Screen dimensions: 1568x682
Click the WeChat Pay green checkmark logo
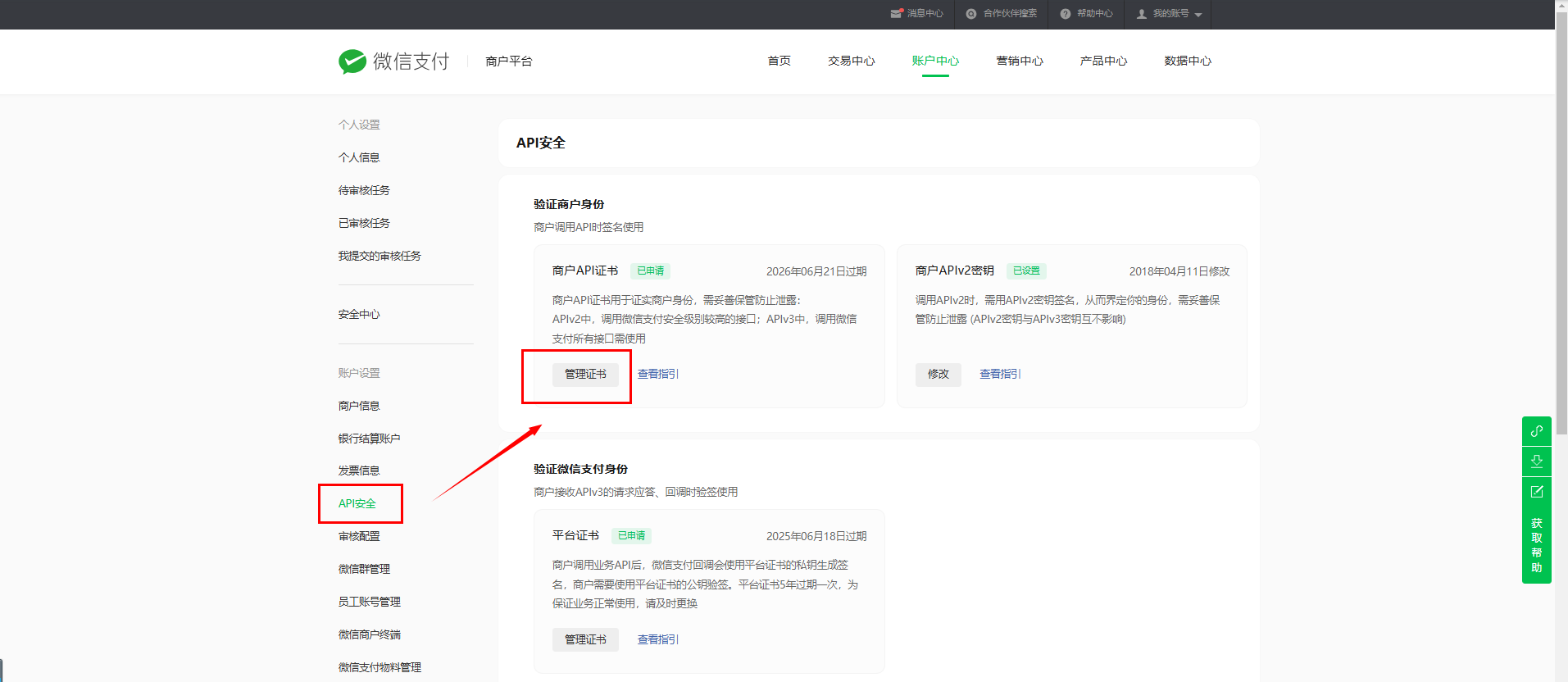(352, 61)
